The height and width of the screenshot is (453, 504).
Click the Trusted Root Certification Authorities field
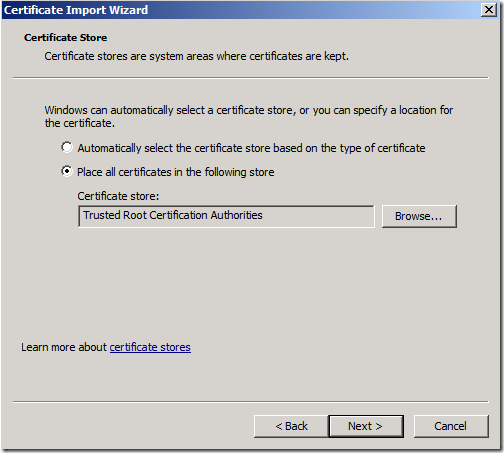click(x=226, y=216)
